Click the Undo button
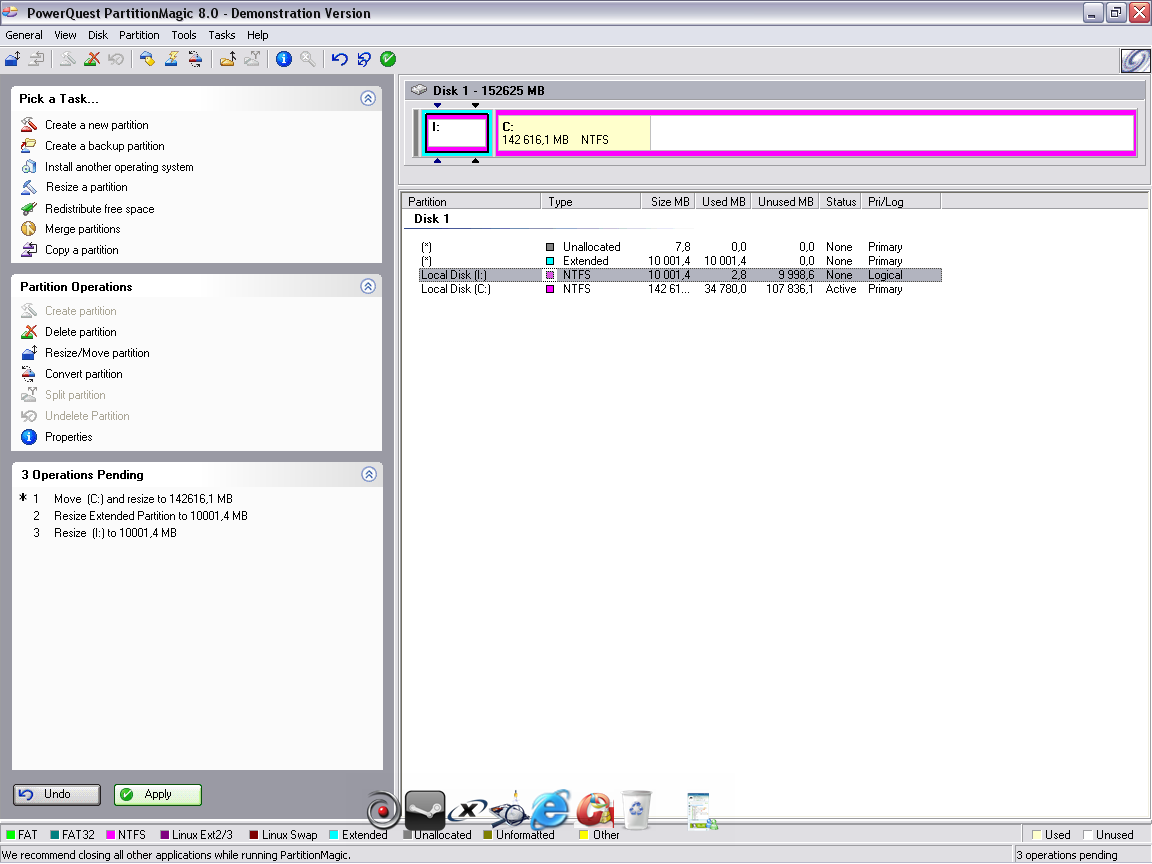Viewport: 1152px width, 864px height. 57,795
